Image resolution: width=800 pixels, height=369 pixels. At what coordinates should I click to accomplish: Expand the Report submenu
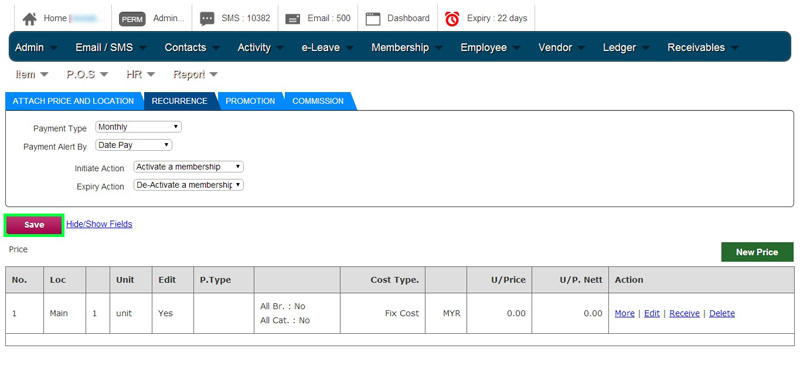pyautogui.click(x=195, y=75)
